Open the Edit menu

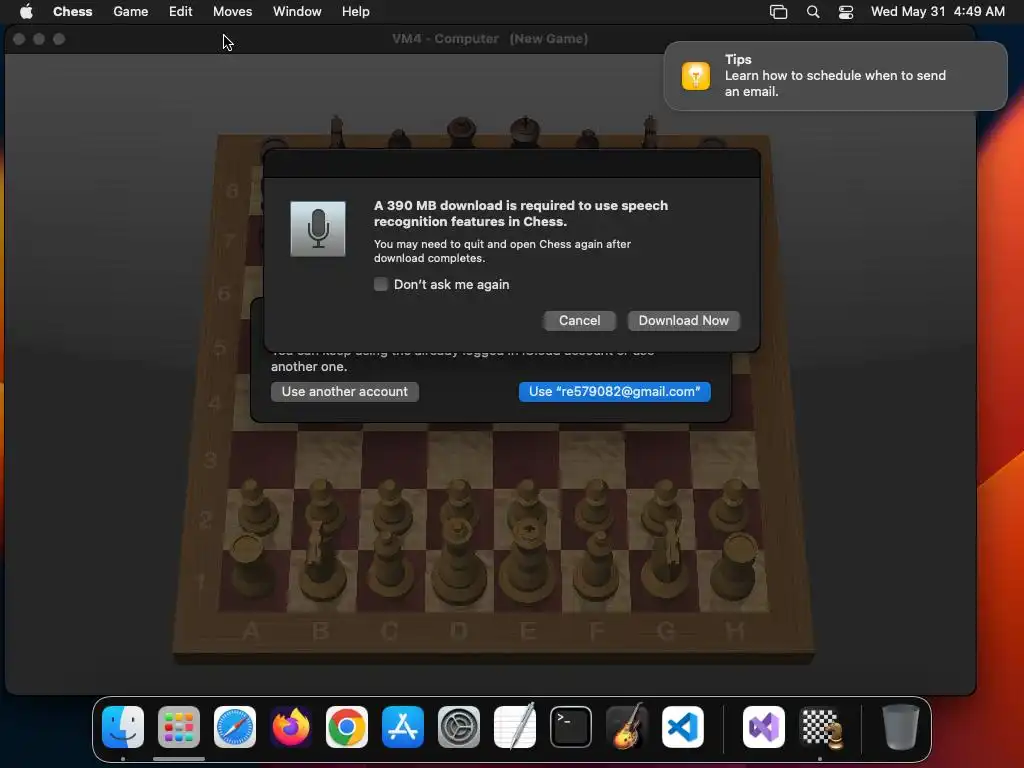tap(180, 12)
